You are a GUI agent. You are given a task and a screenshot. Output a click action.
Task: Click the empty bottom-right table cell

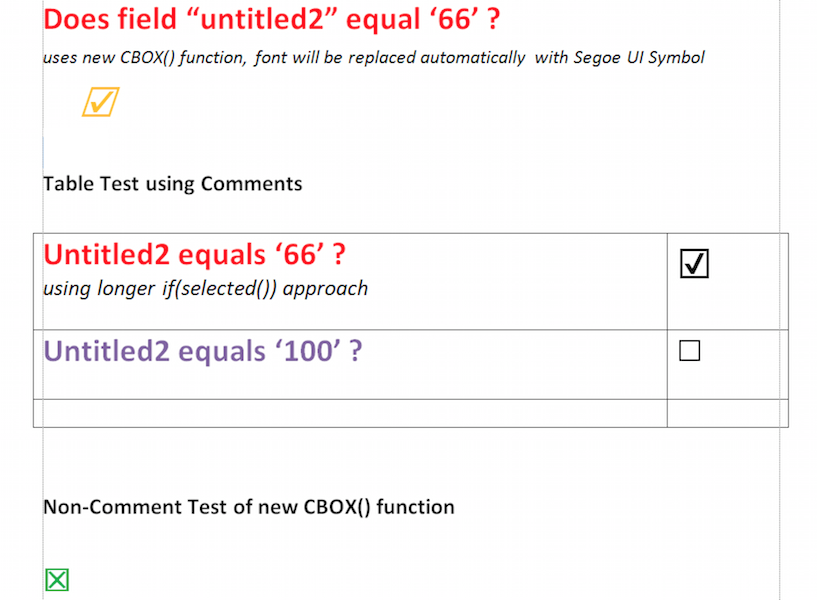tap(727, 414)
